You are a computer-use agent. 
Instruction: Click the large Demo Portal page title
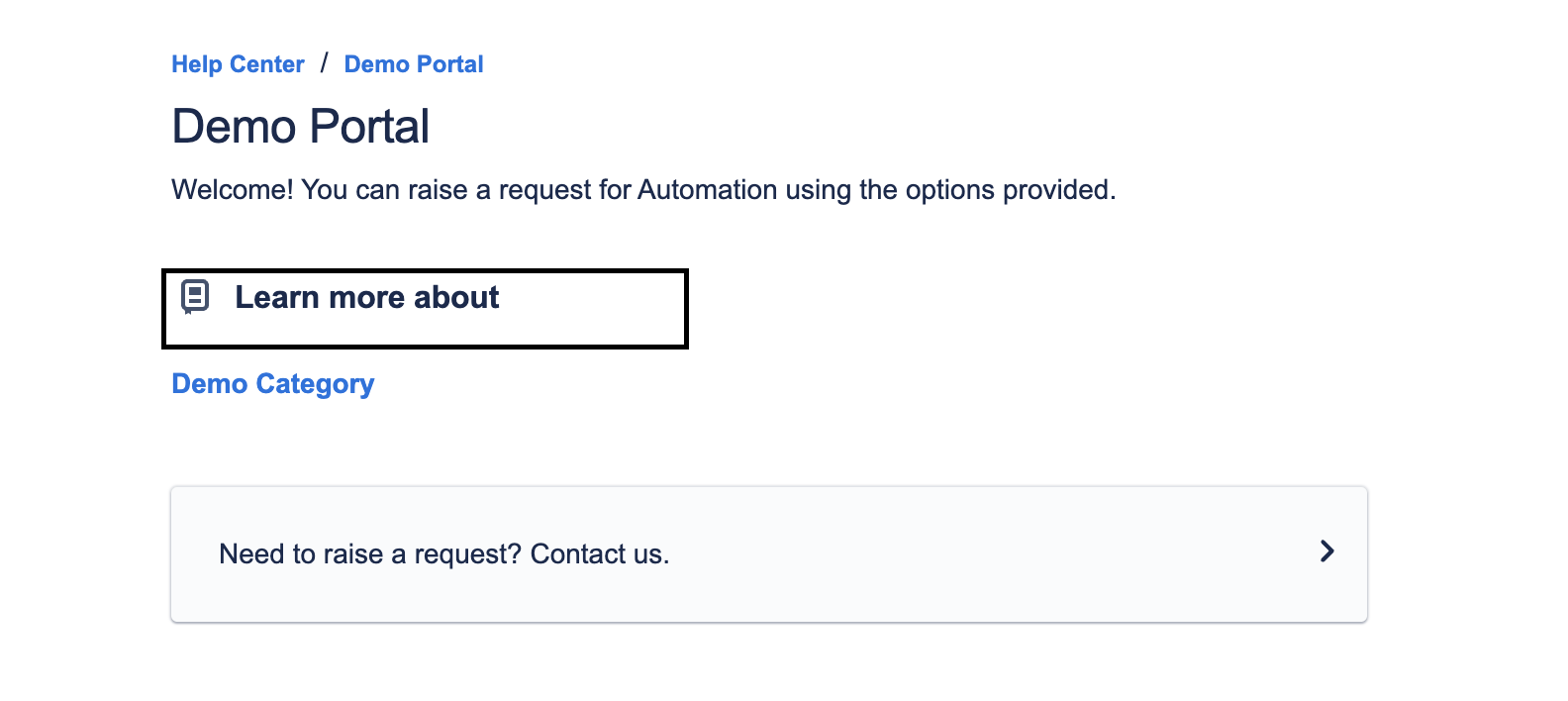(x=301, y=127)
